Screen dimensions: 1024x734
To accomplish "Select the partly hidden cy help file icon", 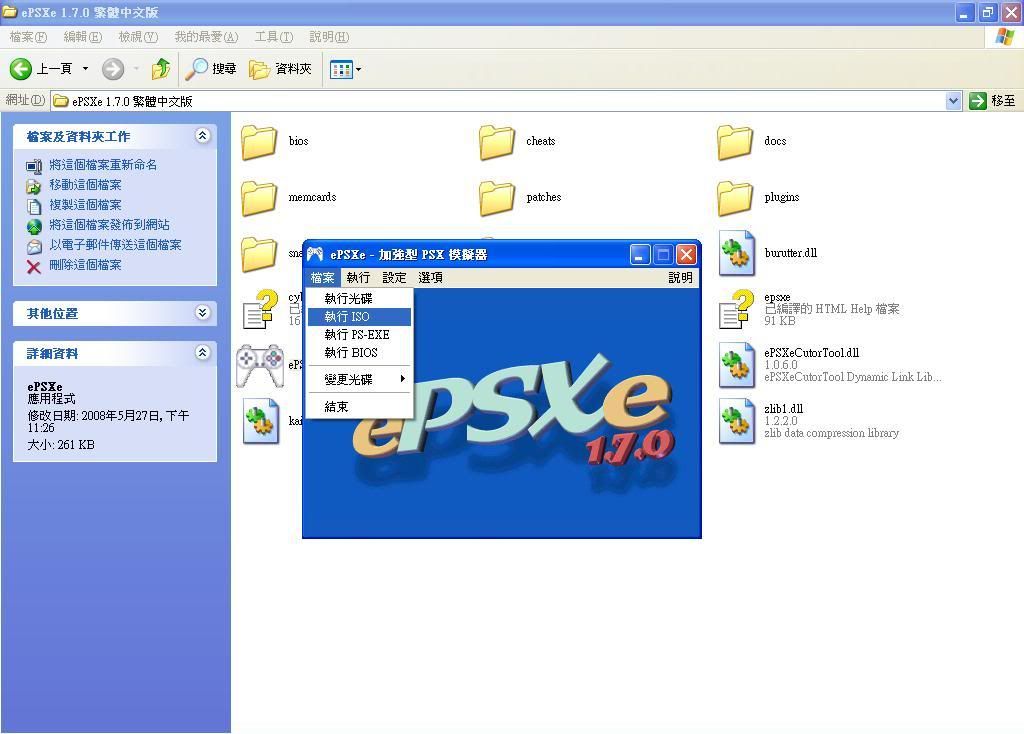I will point(261,309).
